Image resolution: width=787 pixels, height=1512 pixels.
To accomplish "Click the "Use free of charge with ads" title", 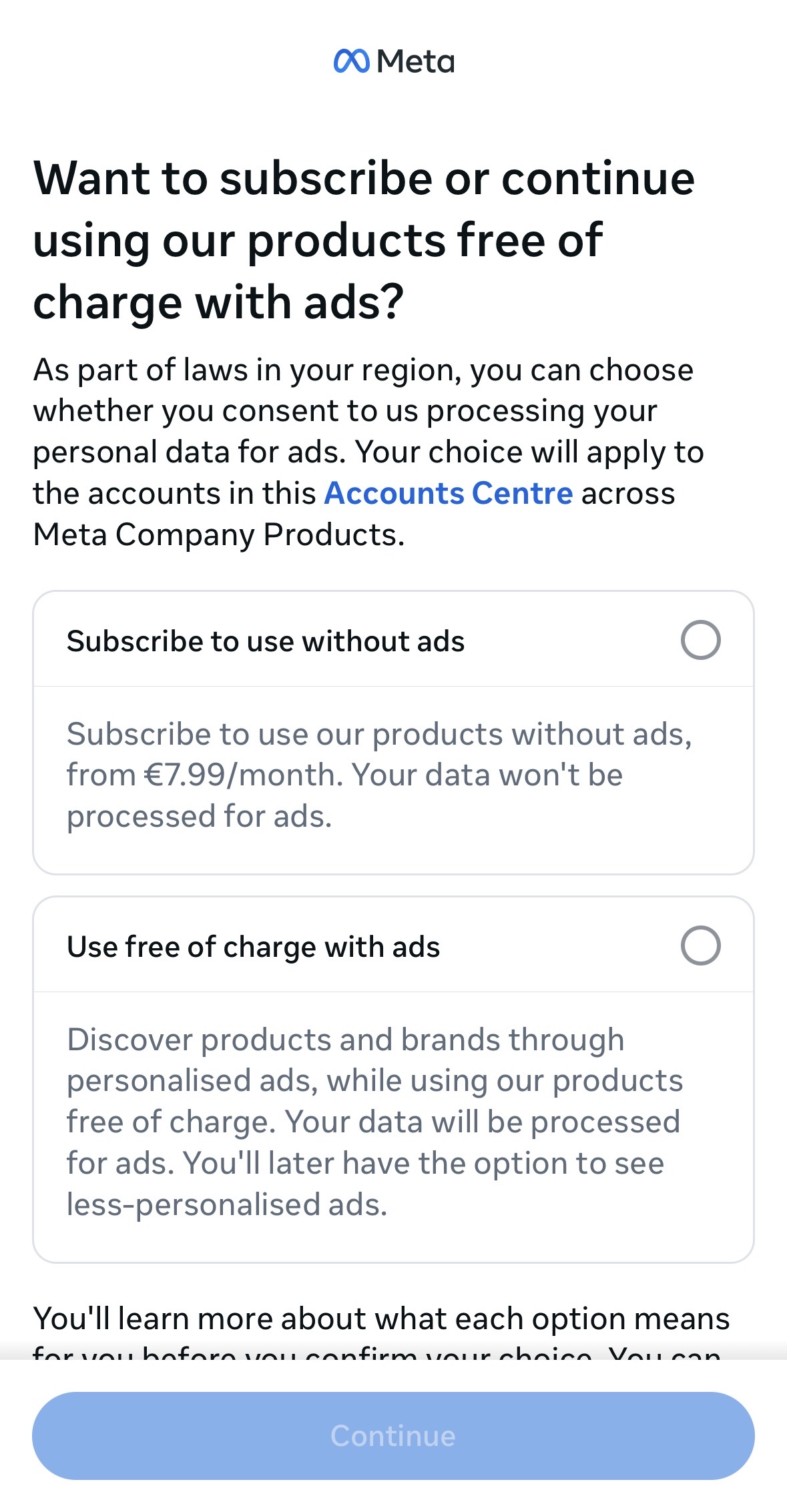I will tap(254, 947).
